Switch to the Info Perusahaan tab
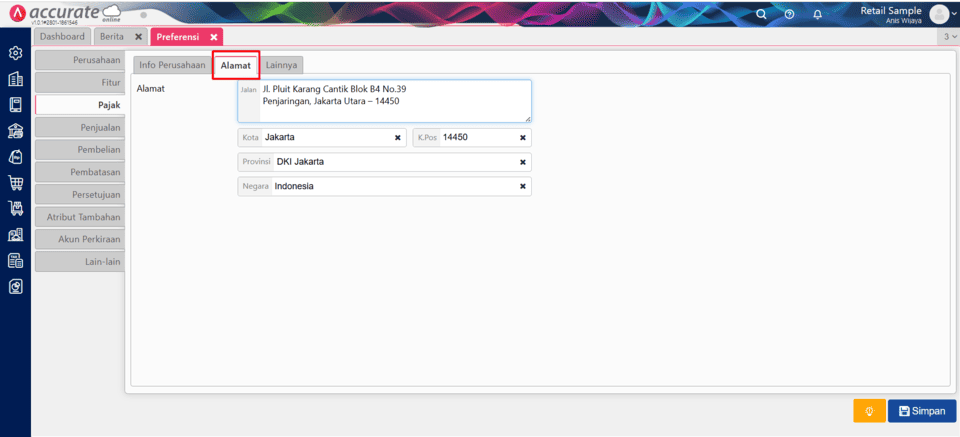Screen dimensions: 960x437 [x=172, y=65]
